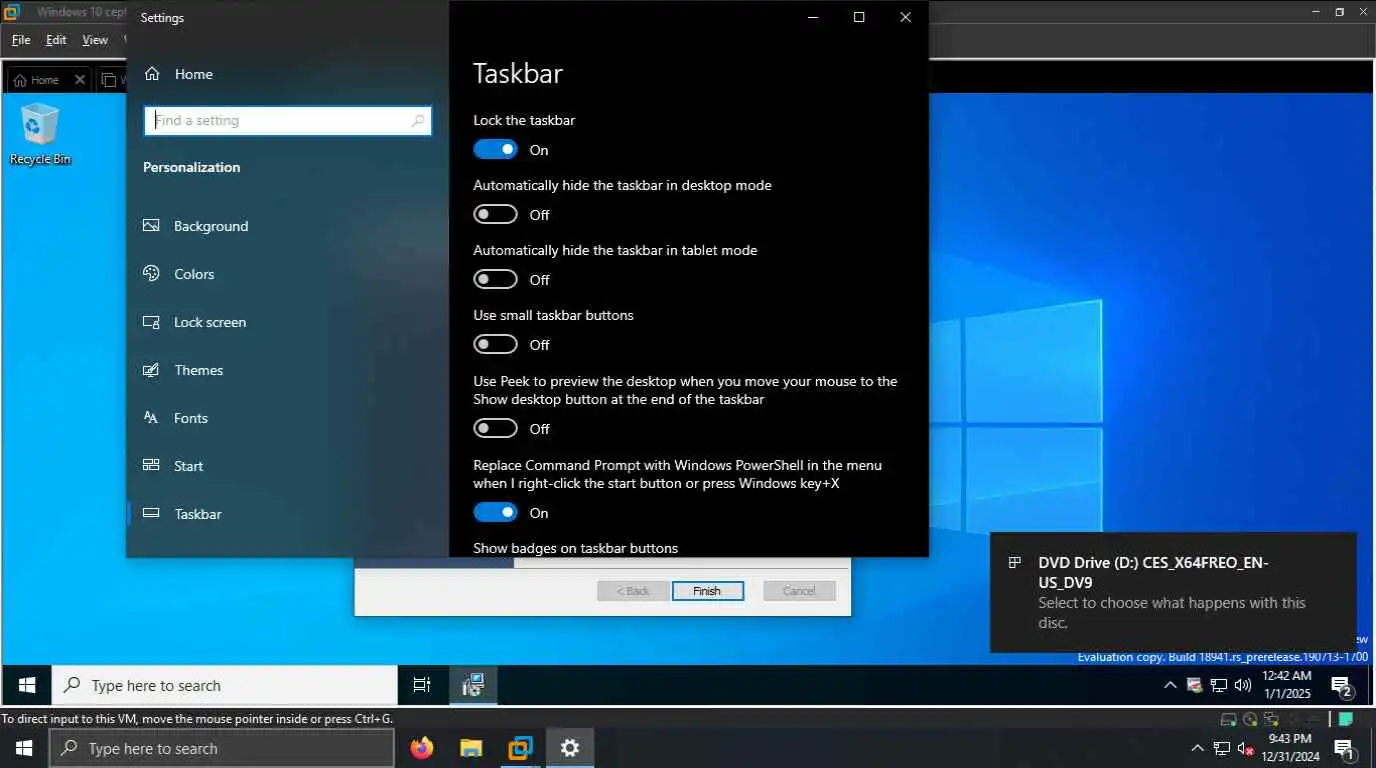Click Show badges on taskbar buttons label

click(x=576, y=548)
